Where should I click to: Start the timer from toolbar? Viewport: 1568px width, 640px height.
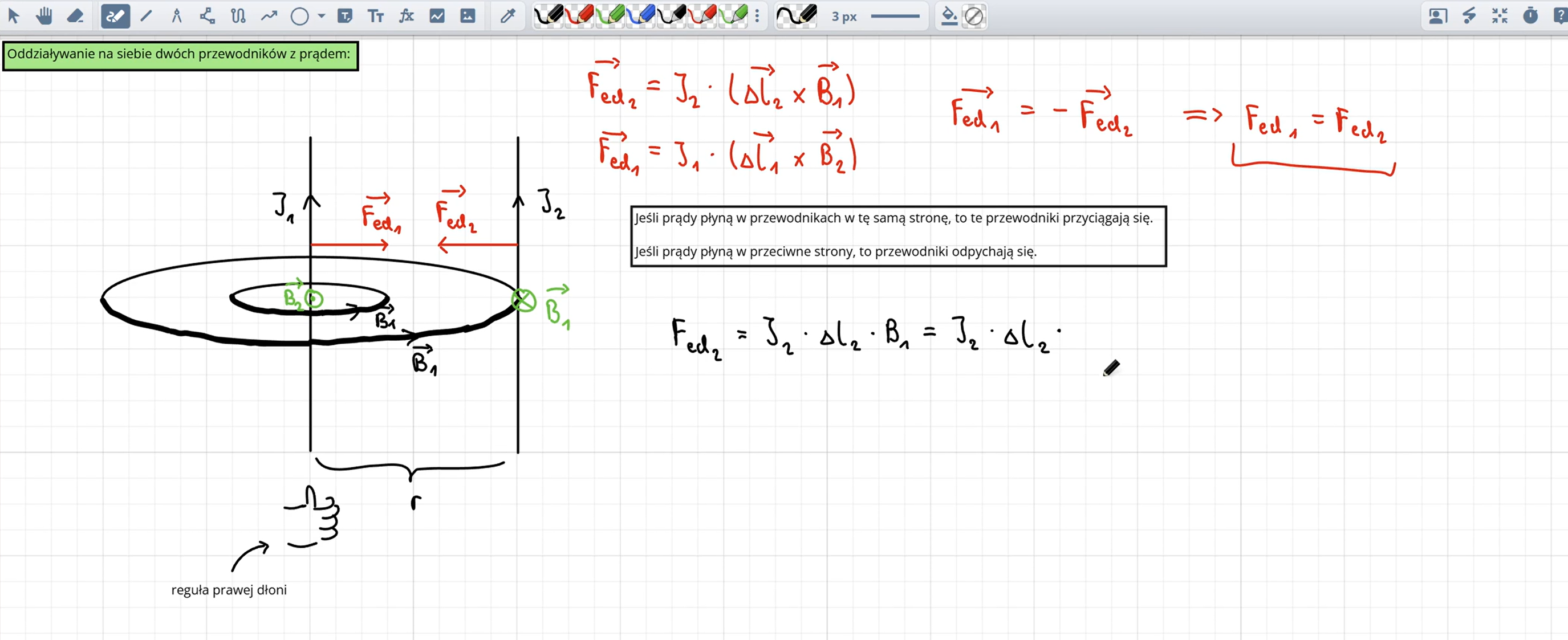click(1530, 16)
